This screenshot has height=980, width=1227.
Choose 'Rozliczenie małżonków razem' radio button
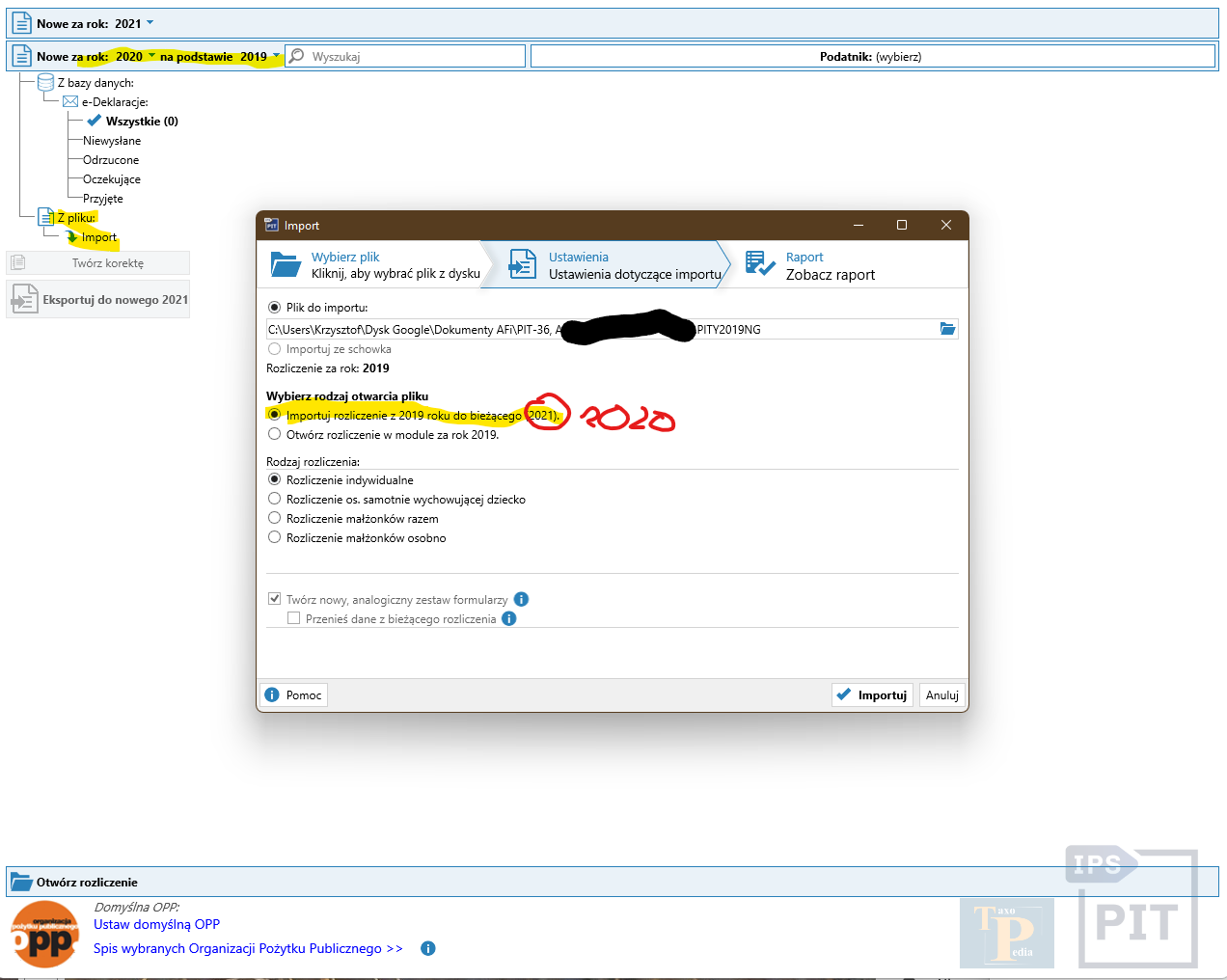coord(275,518)
